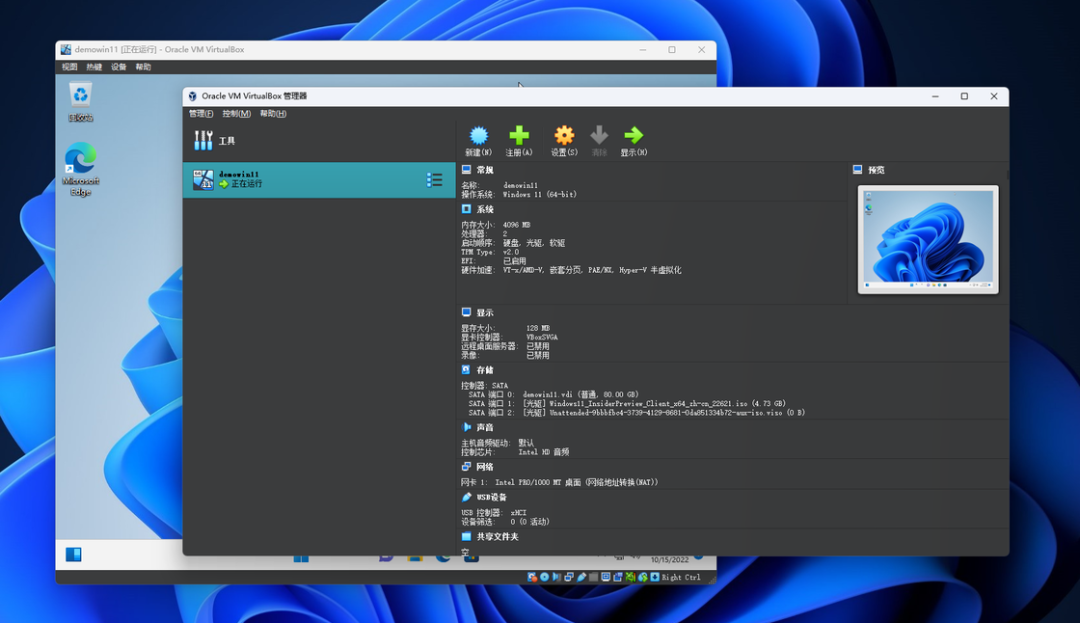Click Right Ctrl host key label in status bar
Screen dimensions: 1080x623
[681, 577]
